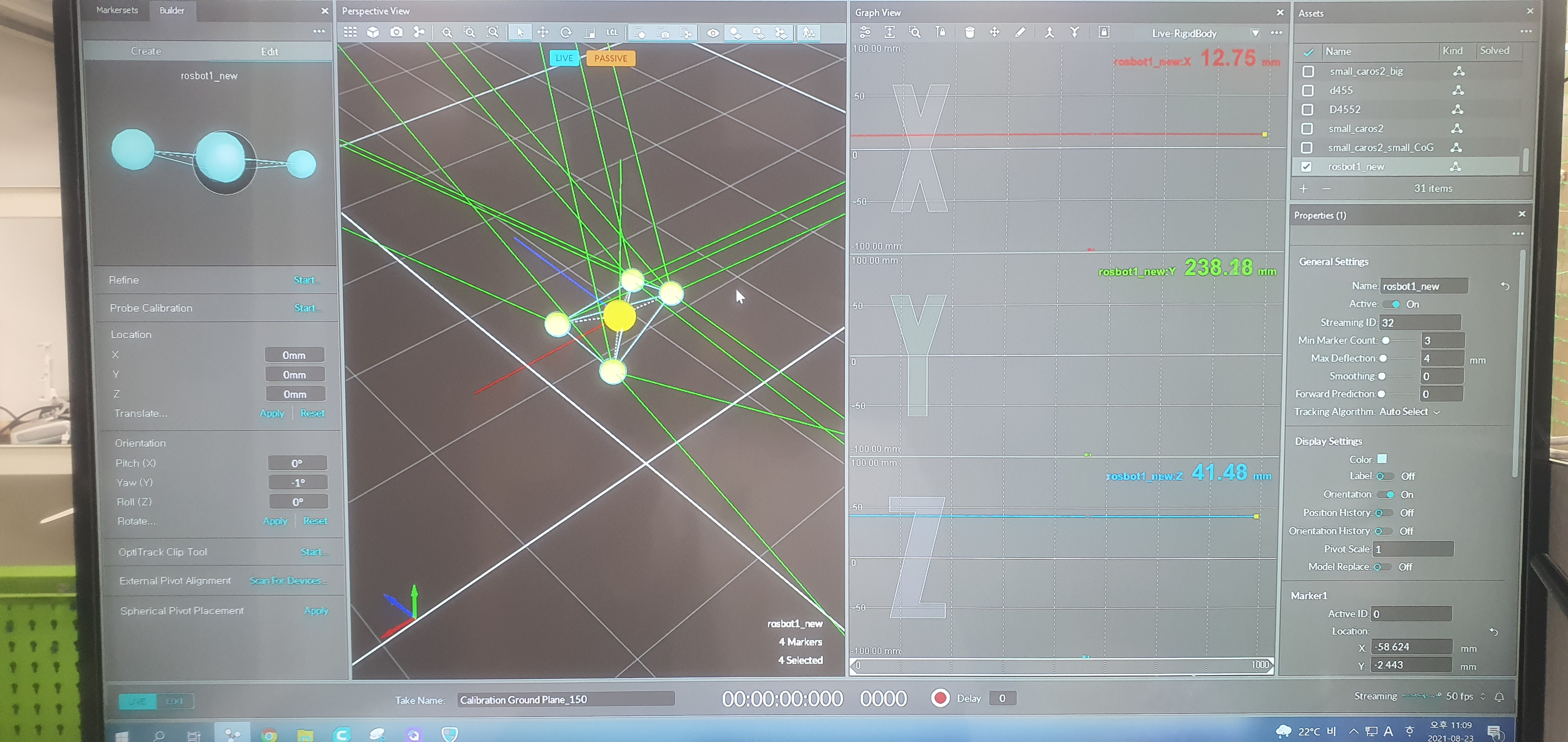Click the eye visibility icon in viewport toolbar

[x=713, y=33]
